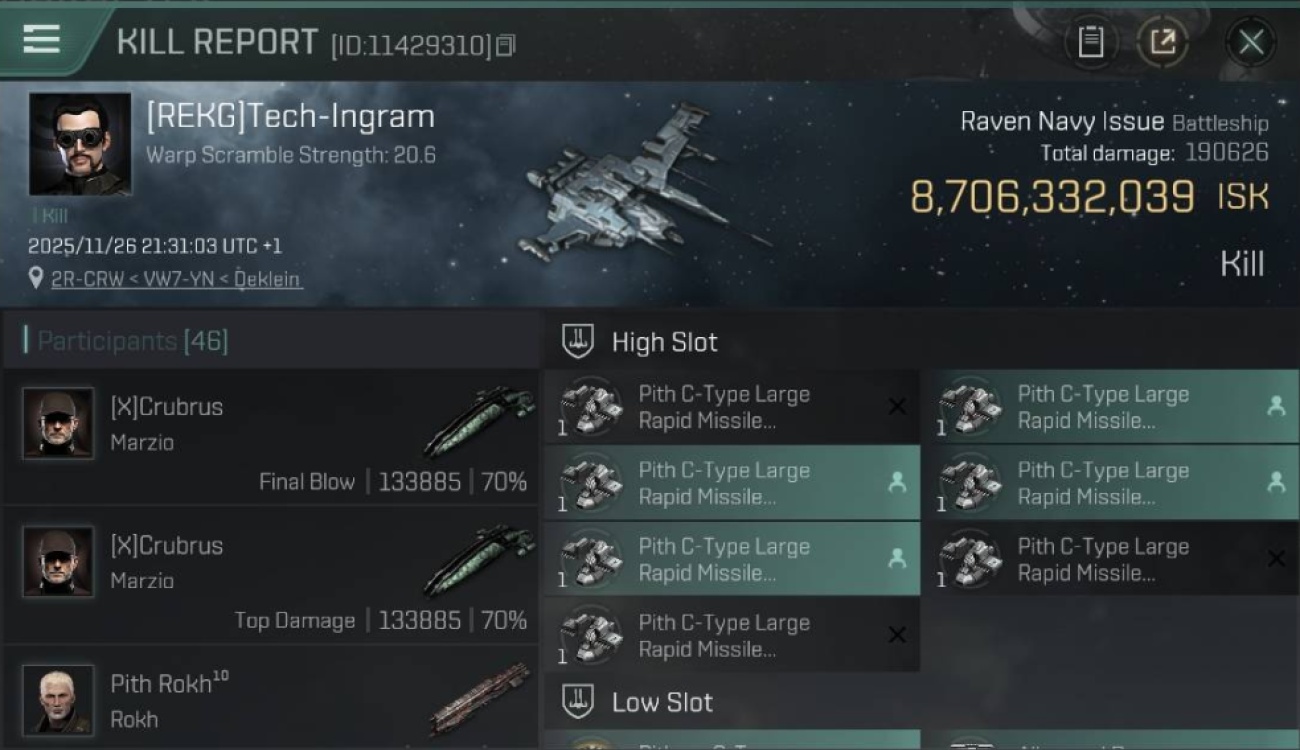
Task: Click the Low Slot section icon
Action: pyautogui.click(x=578, y=702)
